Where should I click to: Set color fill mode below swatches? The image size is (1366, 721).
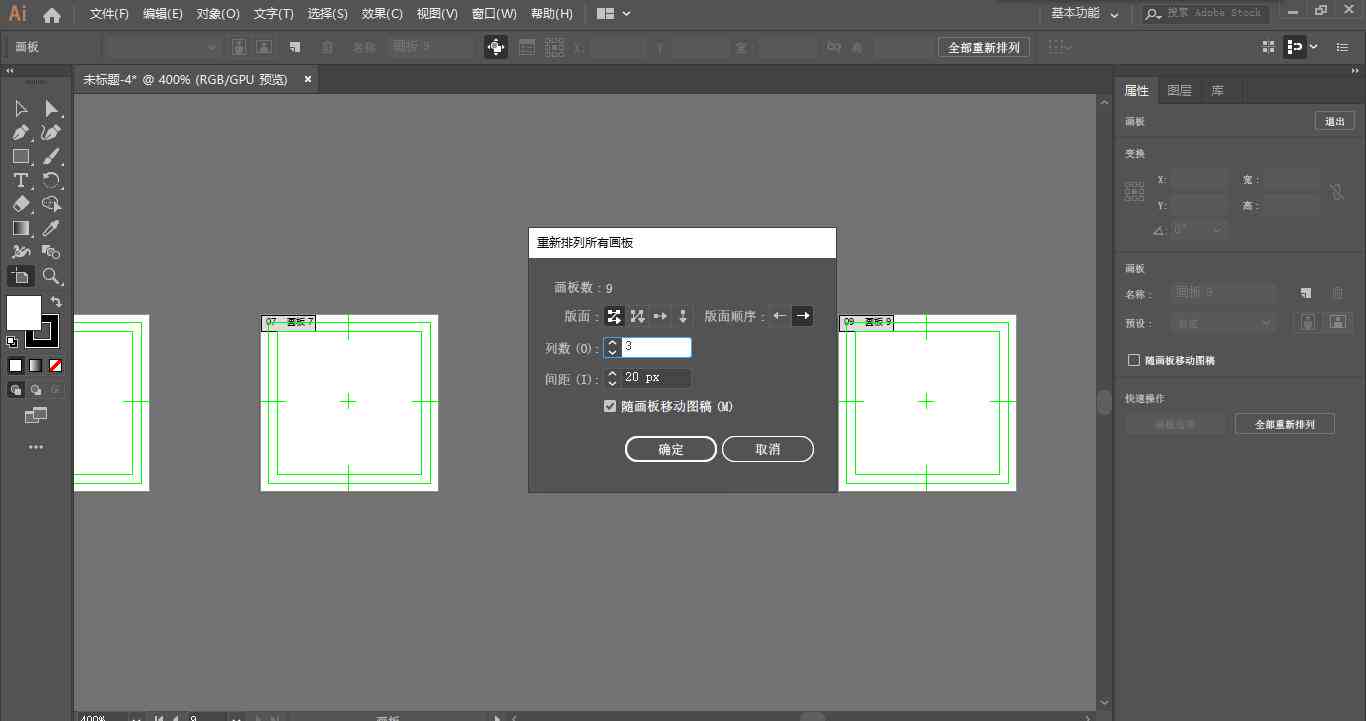[15, 366]
